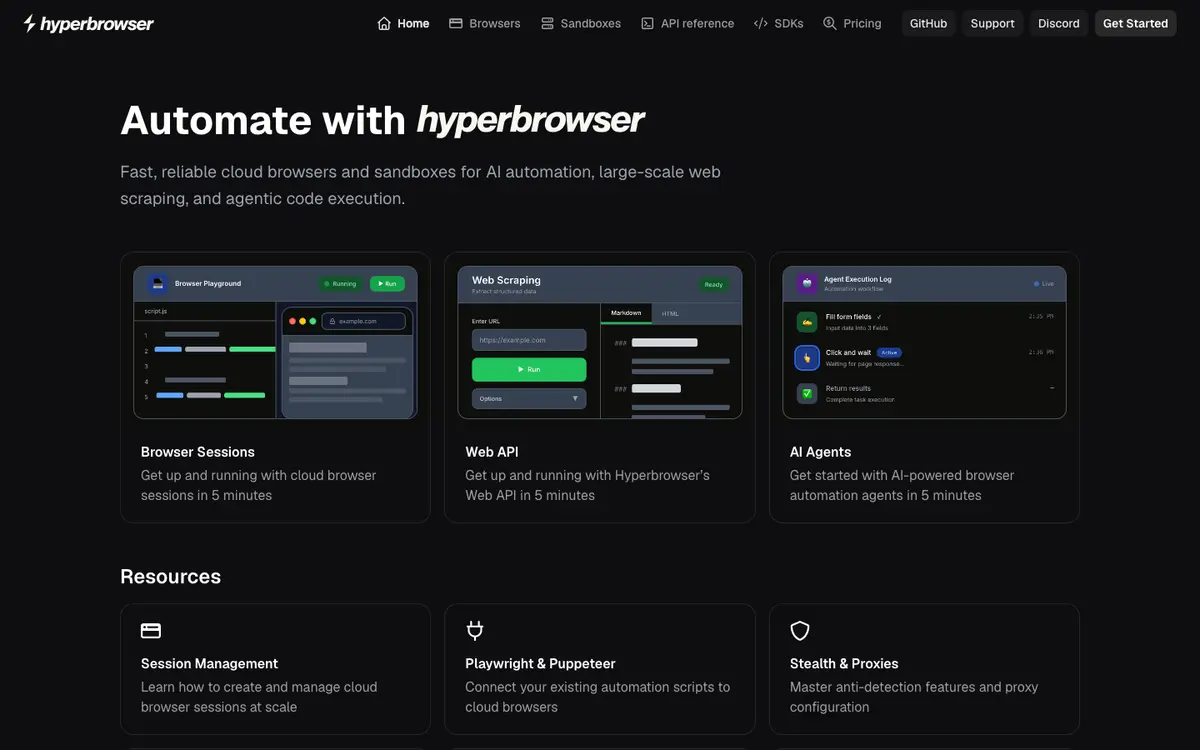Click the Support button
1200x750 pixels.
[x=992, y=23]
